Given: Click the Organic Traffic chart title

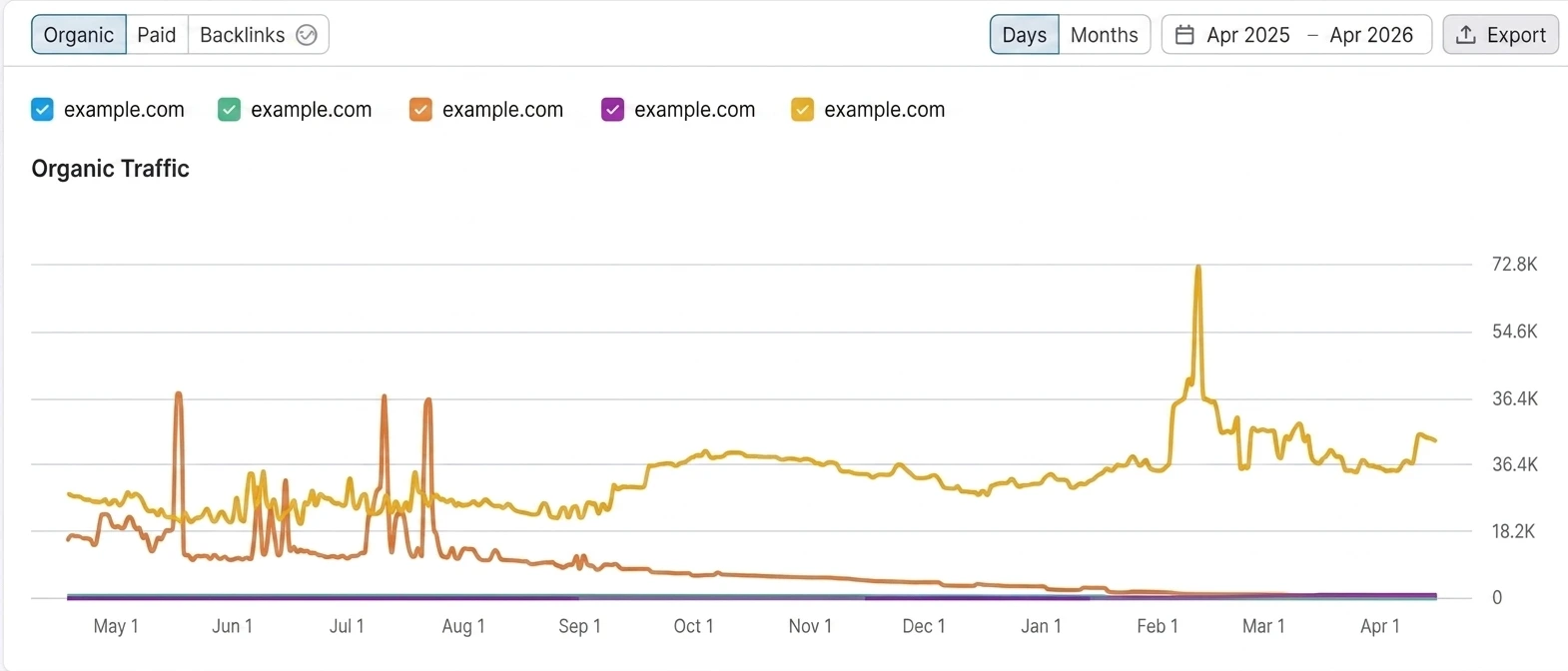Looking at the screenshot, I should (x=110, y=169).
